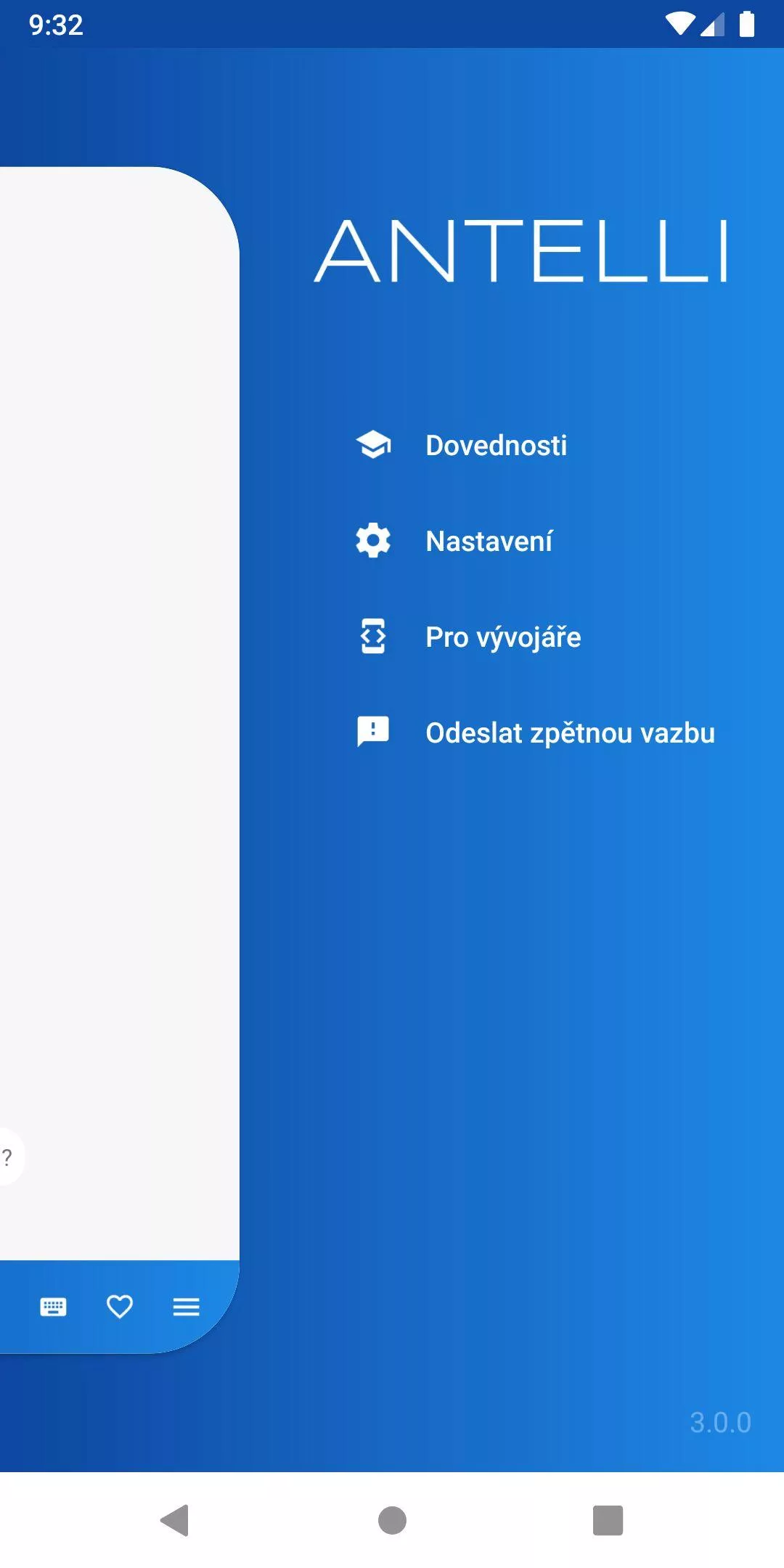Tap the battery status icon
Viewport: 784px width, 1568px height.
747,24
